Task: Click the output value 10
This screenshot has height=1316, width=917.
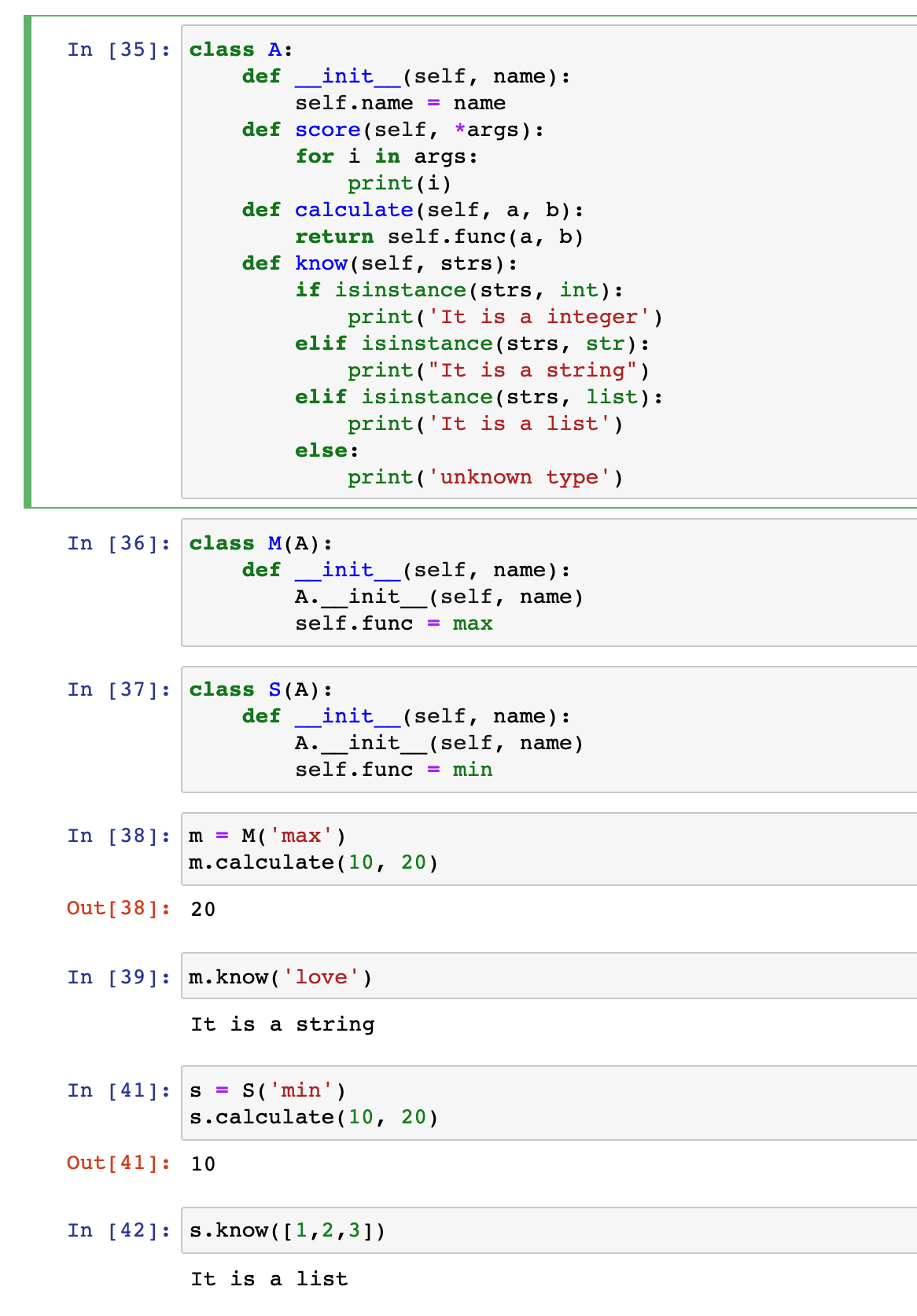Action: (x=203, y=1164)
